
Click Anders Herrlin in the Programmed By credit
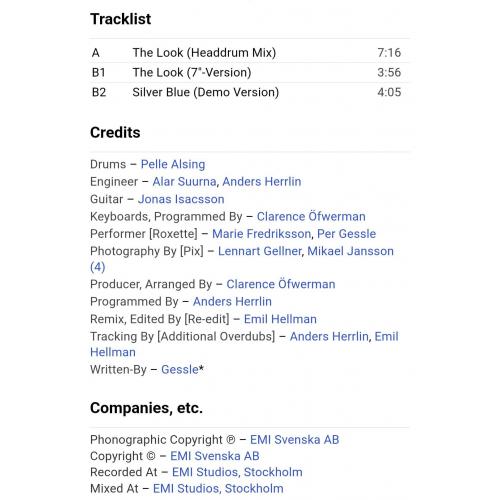232,301
